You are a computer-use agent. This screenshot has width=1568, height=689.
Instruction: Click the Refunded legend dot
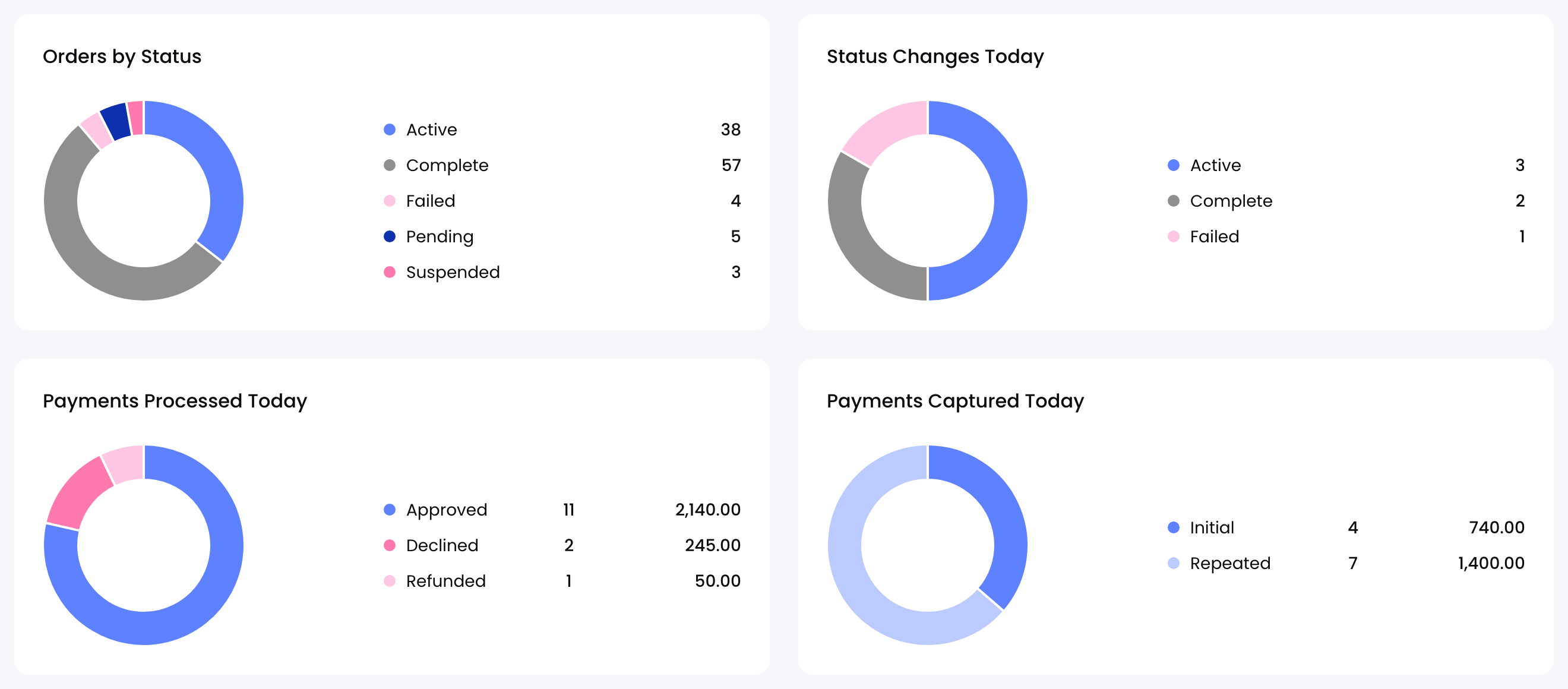(390, 581)
